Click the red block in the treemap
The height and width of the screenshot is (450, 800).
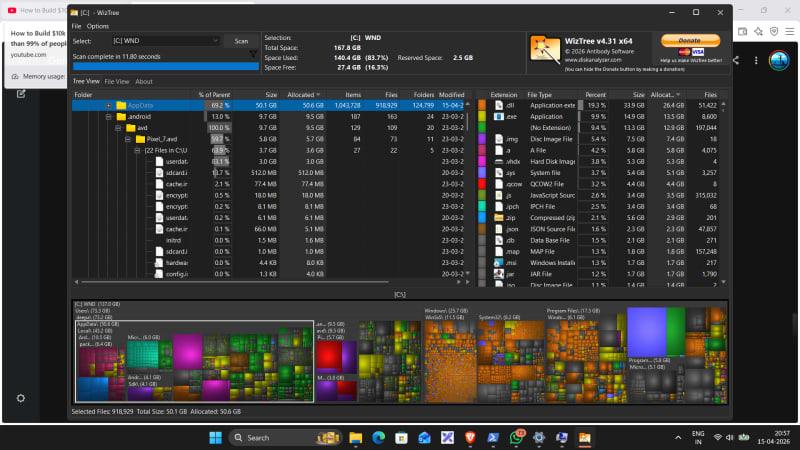pos(329,356)
